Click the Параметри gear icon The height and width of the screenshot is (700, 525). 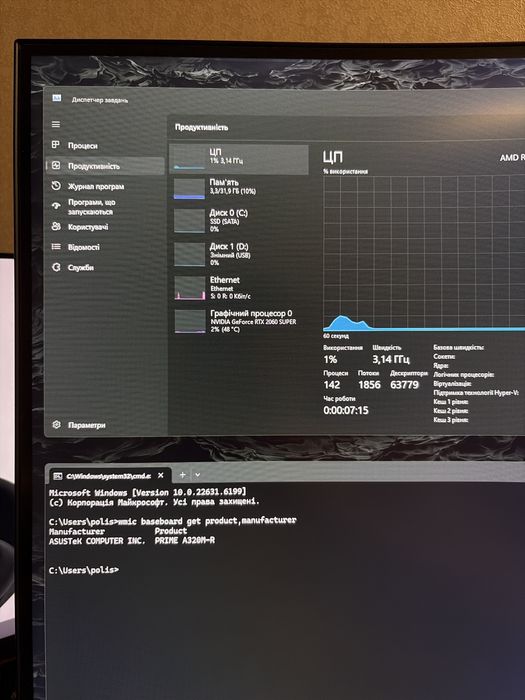[x=56, y=425]
